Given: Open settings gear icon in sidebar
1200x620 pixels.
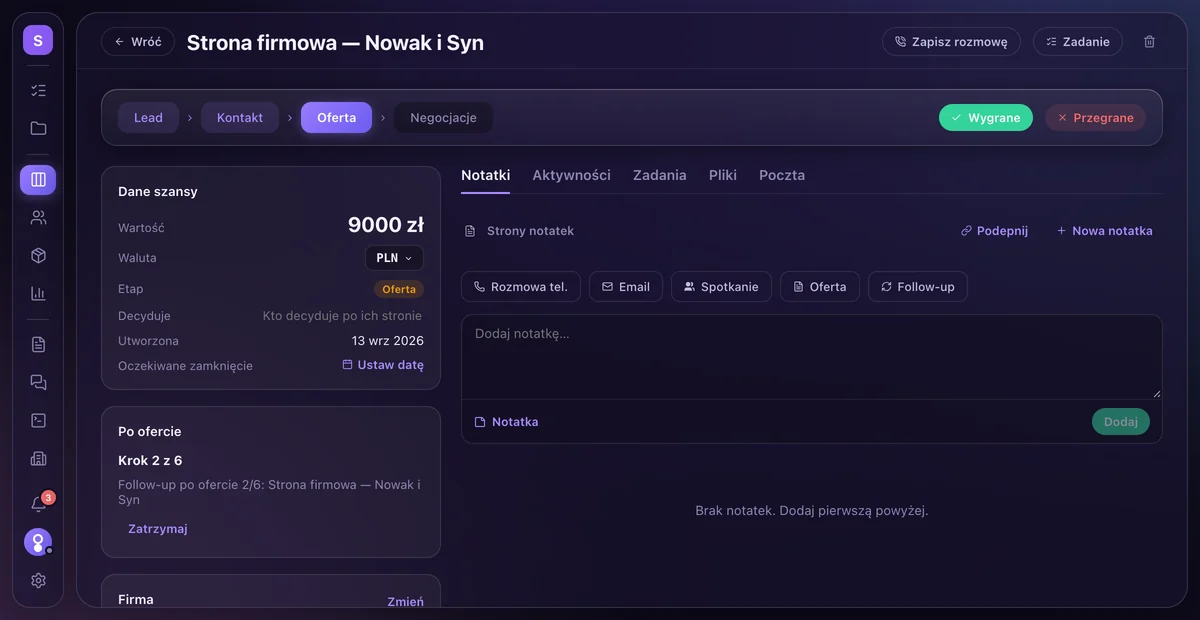Looking at the screenshot, I should click(38, 580).
